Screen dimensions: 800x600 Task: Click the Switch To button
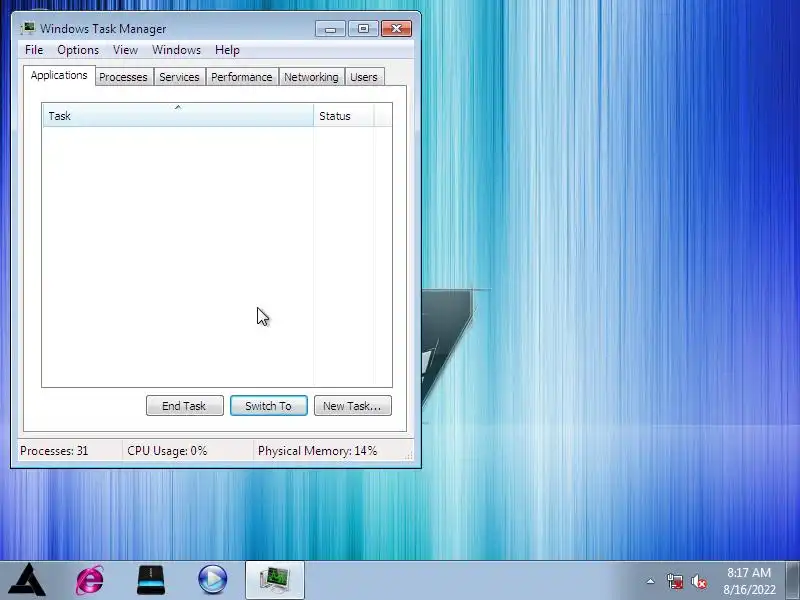tap(269, 406)
